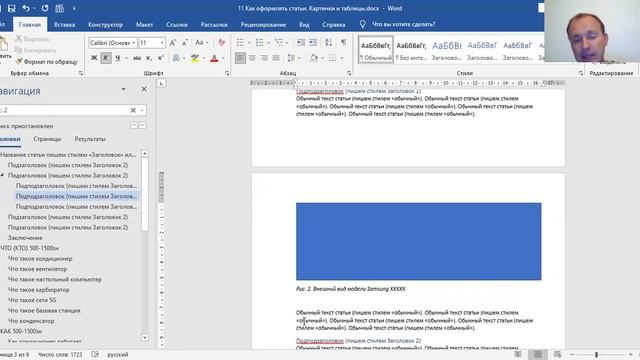This screenshot has width=640, height=360.
Task: Select the blue rectangle picture
Action: (418, 241)
